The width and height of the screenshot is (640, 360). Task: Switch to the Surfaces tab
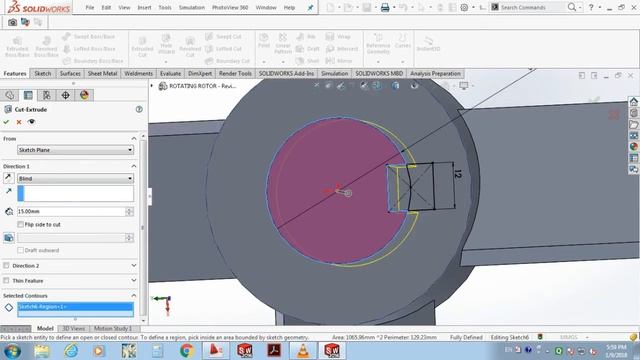[70, 73]
